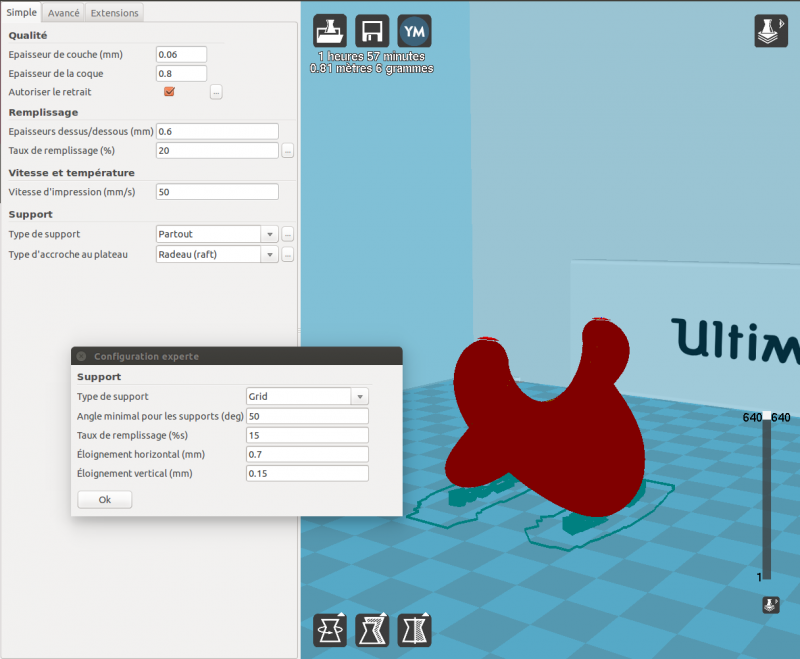Click the Save toolpath floppy icon
This screenshot has width=800, height=659.
coord(372,31)
